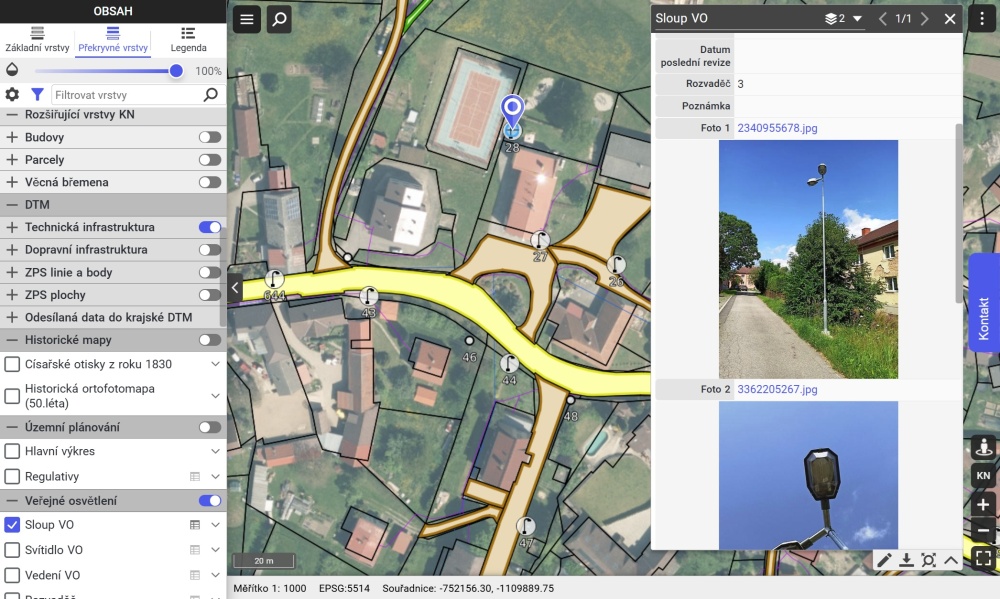Click the download icon below the popup

point(907,560)
